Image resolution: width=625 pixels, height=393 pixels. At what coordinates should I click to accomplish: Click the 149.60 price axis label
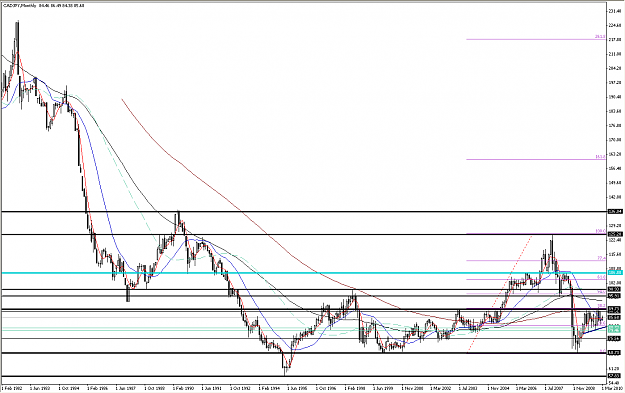[614, 183]
